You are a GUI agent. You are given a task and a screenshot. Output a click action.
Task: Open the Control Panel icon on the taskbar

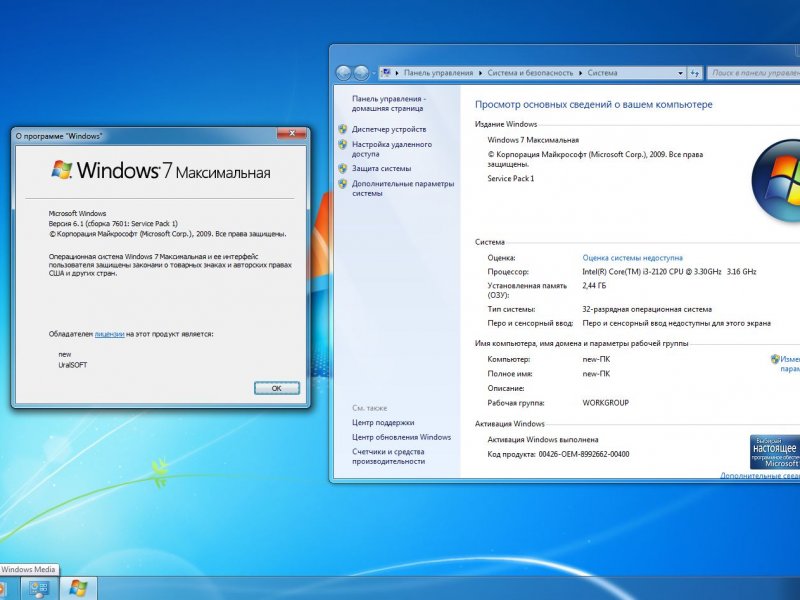point(39,589)
